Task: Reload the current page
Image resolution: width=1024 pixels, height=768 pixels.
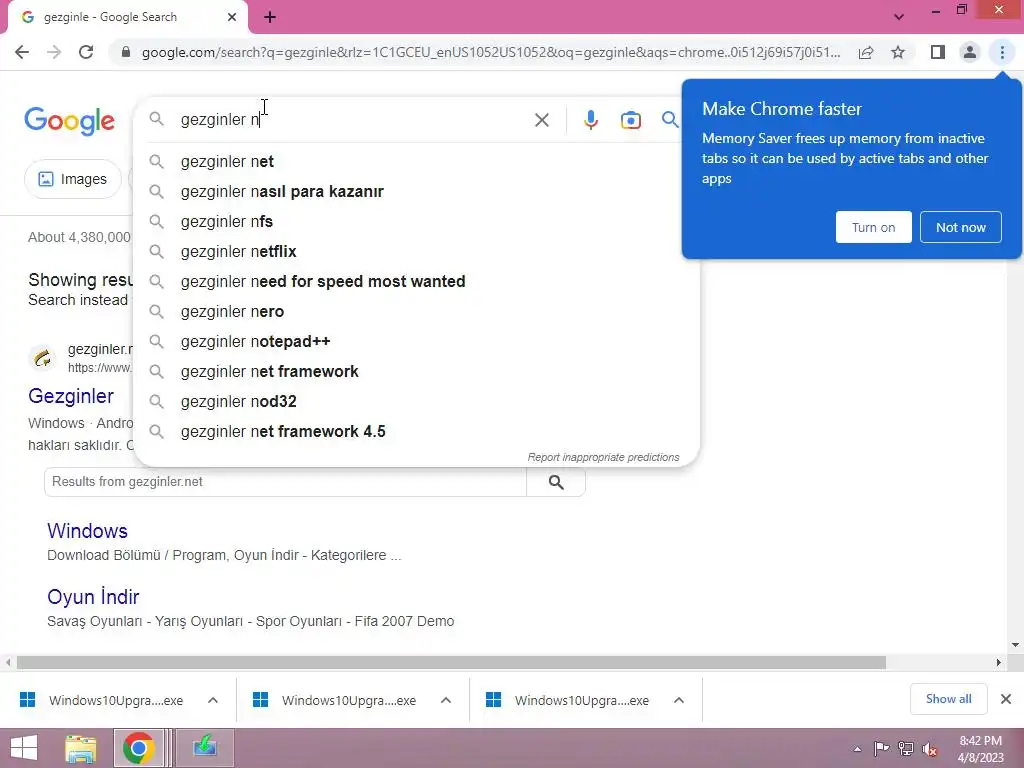Action: tap(86, 52)
